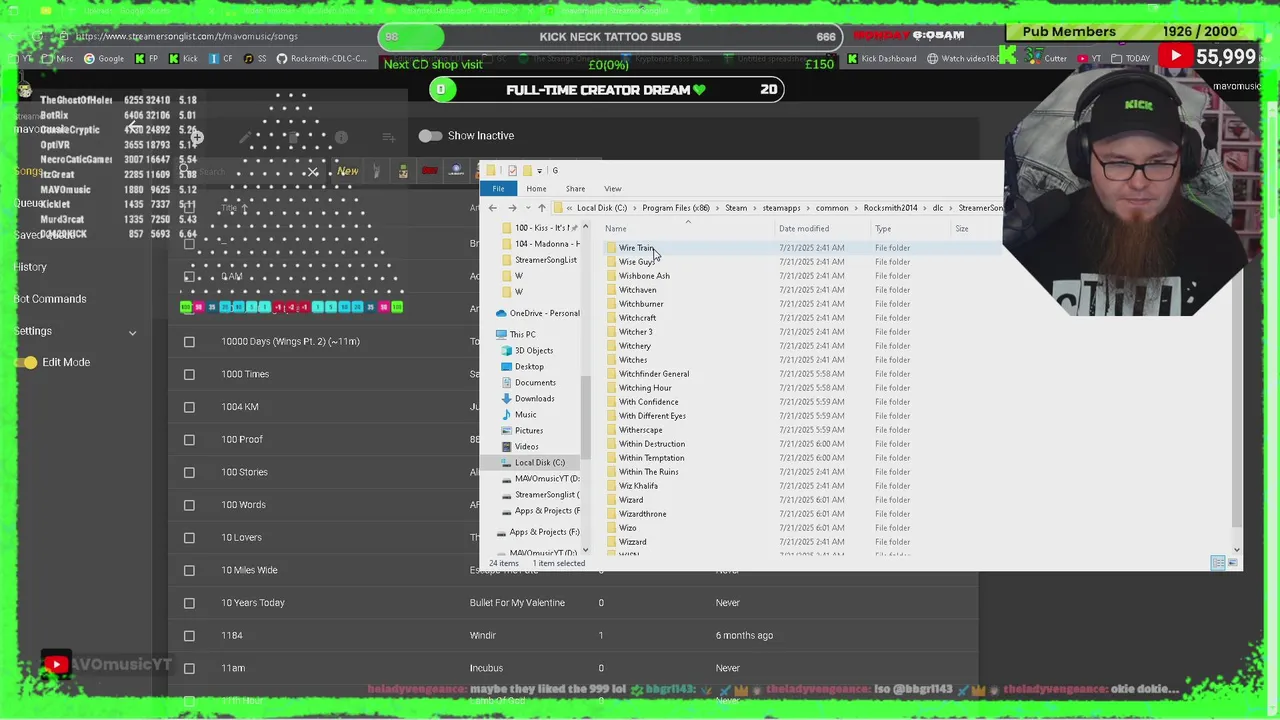Image resolution: width=1280 pixels, height=720 pixels.
Task: Toggle Show Inactive switch
Action: (431, 136)
